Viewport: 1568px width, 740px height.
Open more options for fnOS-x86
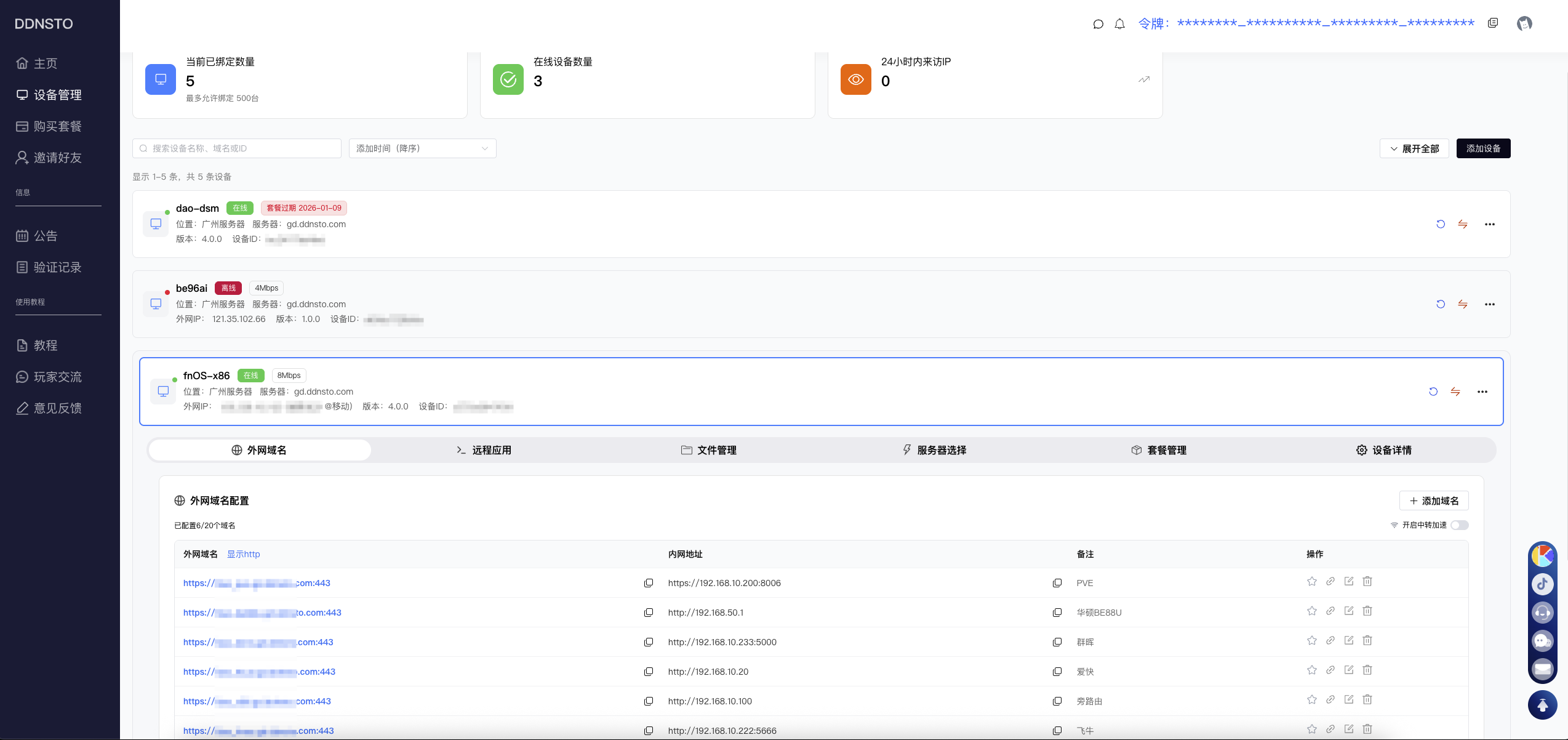pyautogui.click(x=1482, y=392)
